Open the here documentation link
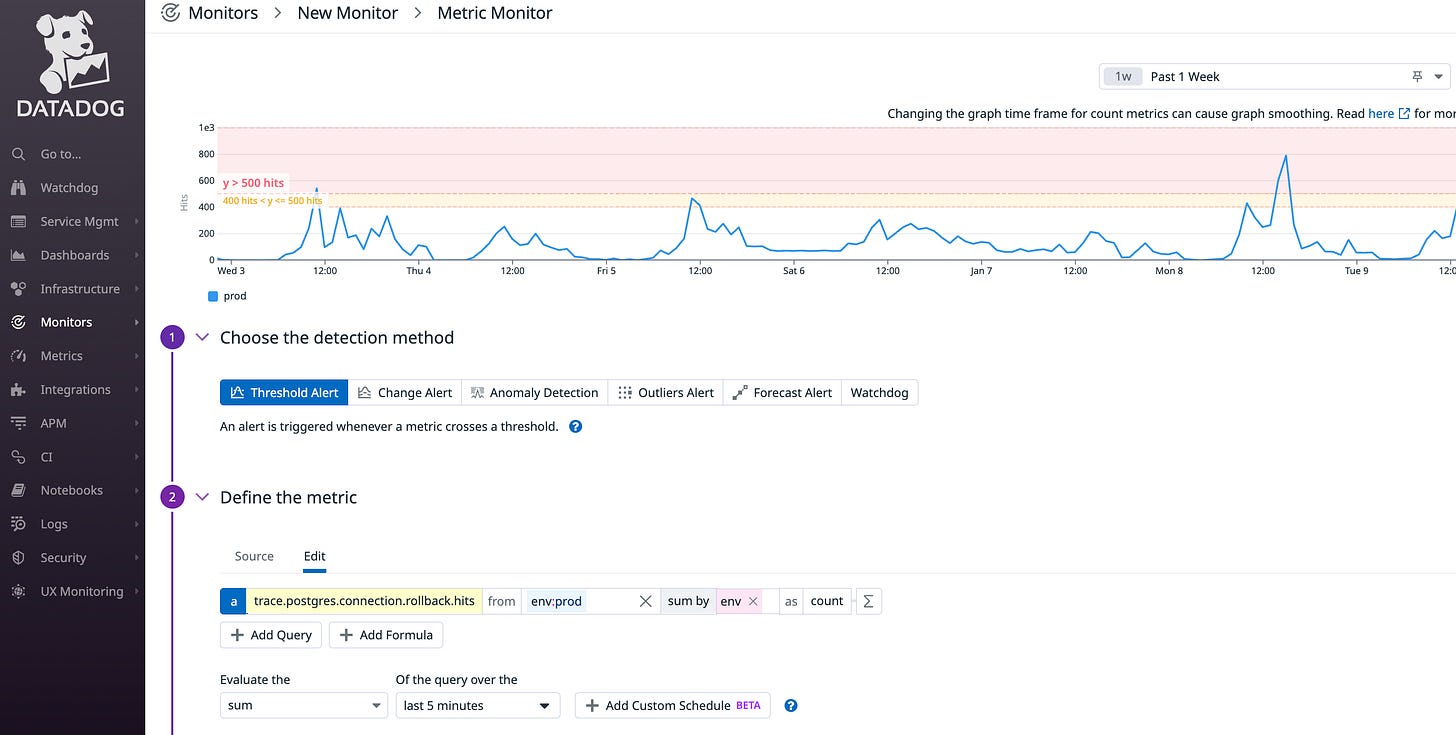1456x735 pixels. 1381,114
